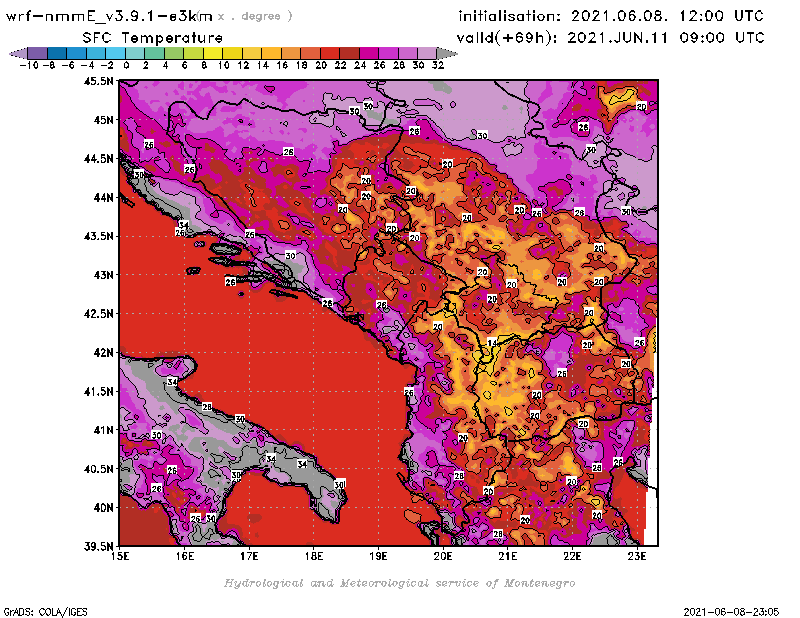The image size is (800, 618).
Task: Select the magenta 24 to 26 legend swatch
Action: [x=369, y=53]
